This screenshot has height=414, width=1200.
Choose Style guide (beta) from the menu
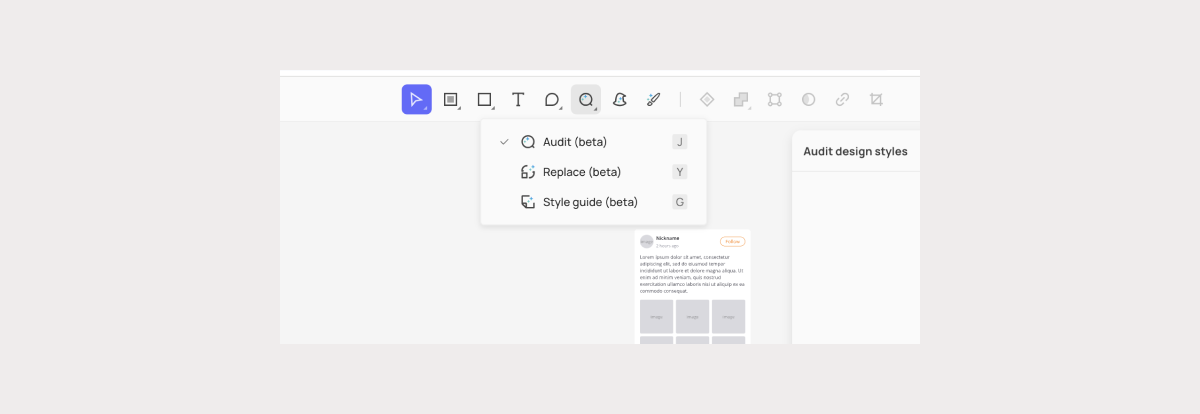(589, 202)
